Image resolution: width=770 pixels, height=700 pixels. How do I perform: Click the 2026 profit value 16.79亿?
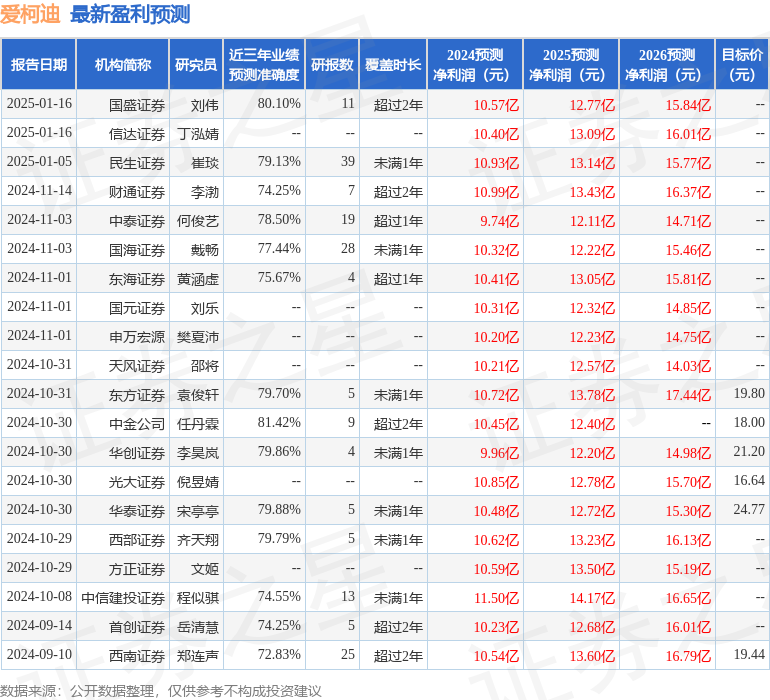point(688,656)
